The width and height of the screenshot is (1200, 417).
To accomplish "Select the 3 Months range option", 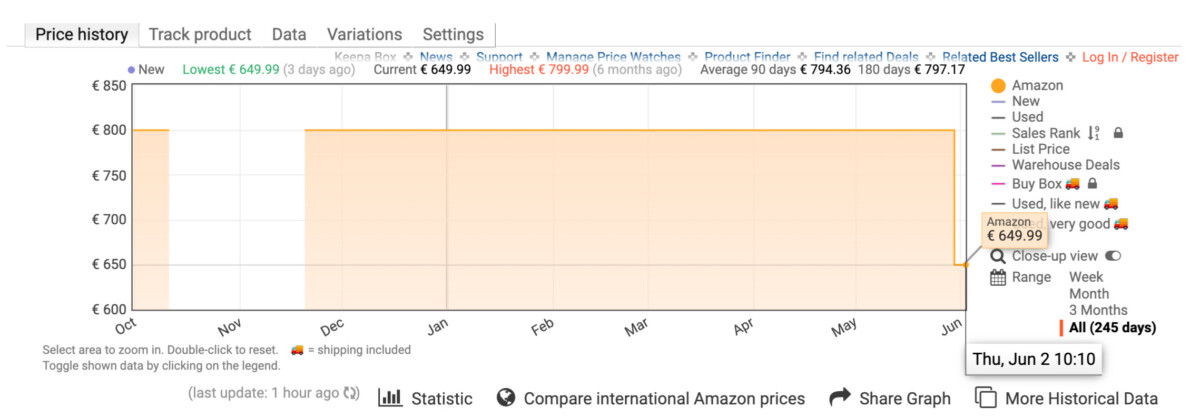I will (x=1098, y=310).
